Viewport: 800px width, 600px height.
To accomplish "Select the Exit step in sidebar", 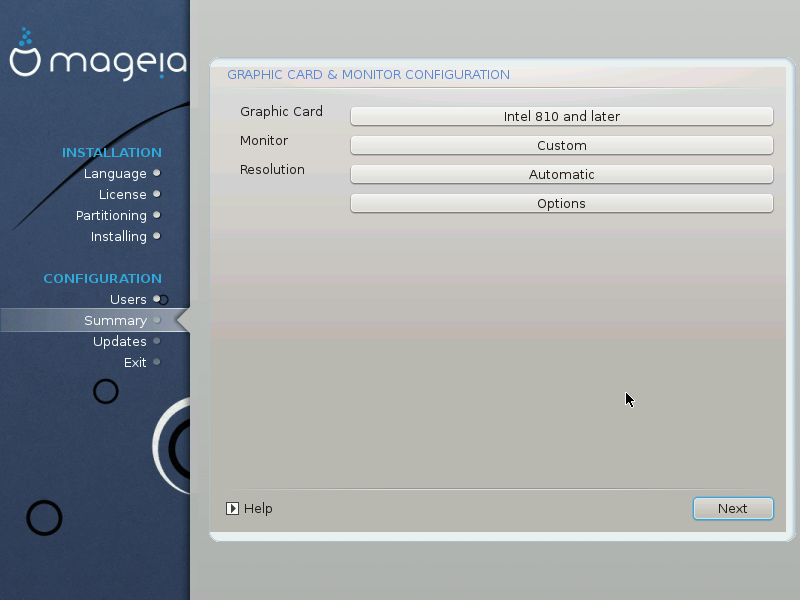I will click(135, 362).
